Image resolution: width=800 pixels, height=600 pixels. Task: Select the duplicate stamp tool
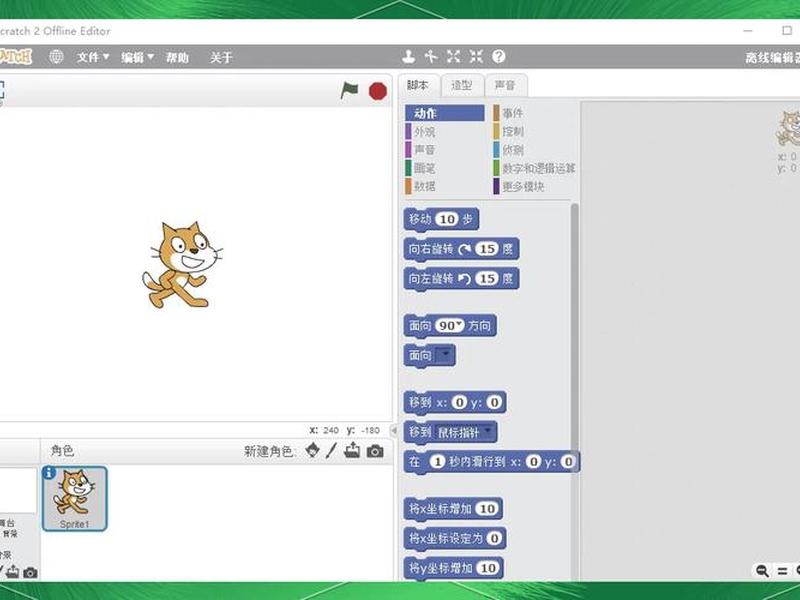point(408,56)
